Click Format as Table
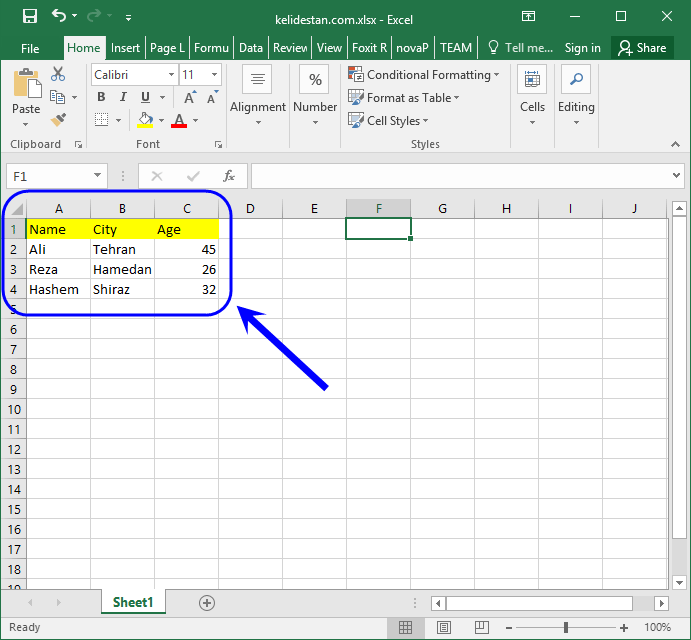This screenshot has height=640, width=691. pyautogui.click(x=404, y=98)
